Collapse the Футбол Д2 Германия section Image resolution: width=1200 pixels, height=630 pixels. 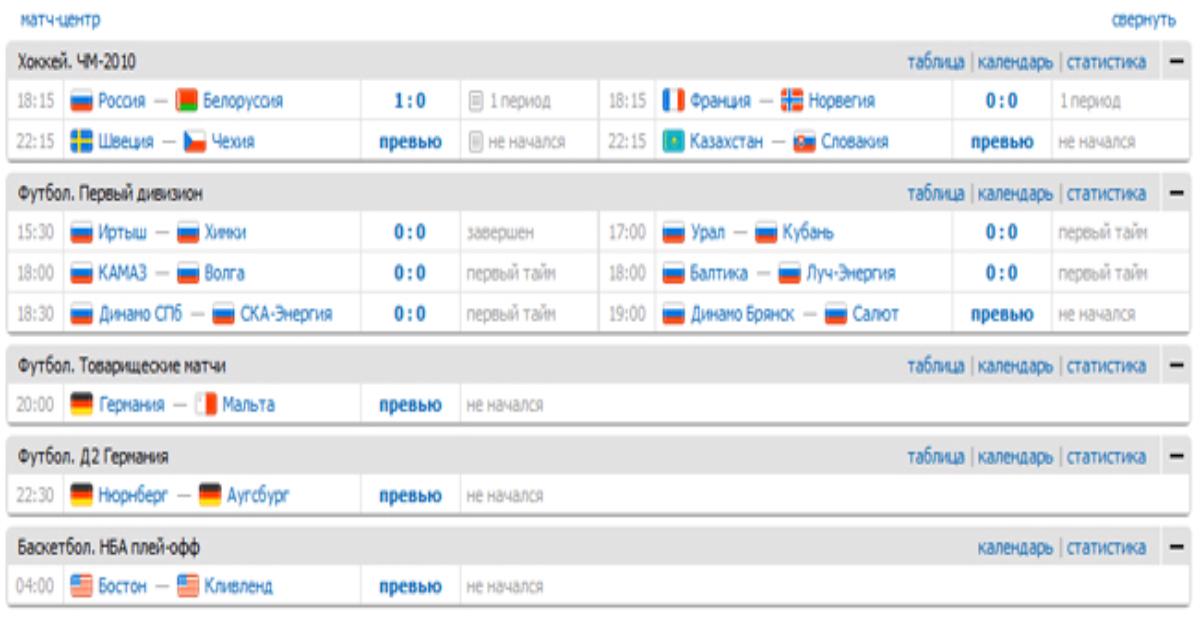(x=1176, y=457)
